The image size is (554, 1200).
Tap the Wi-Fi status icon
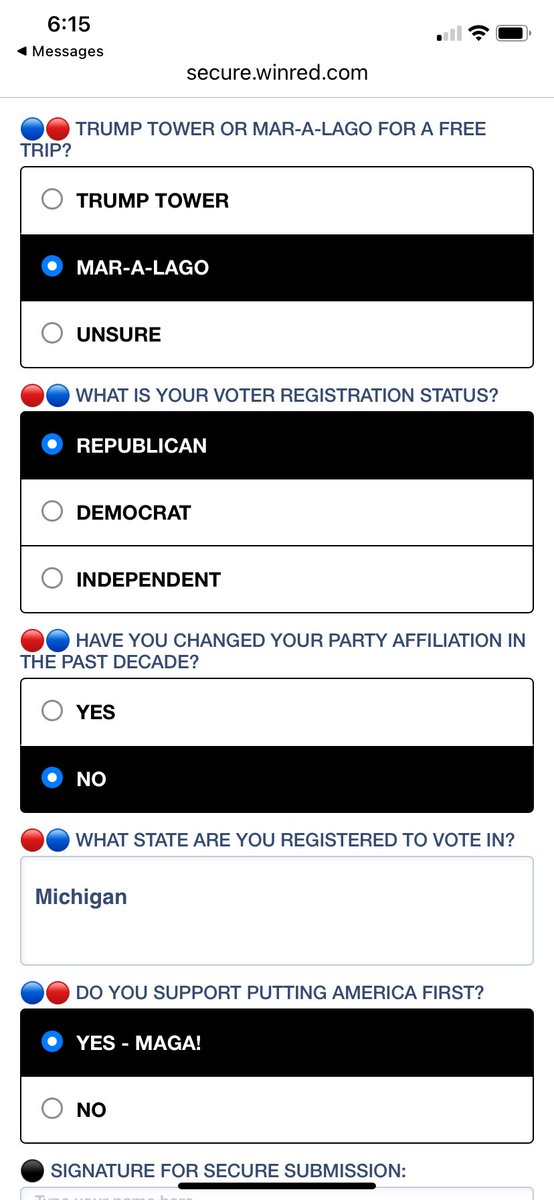tap(478, 33)
